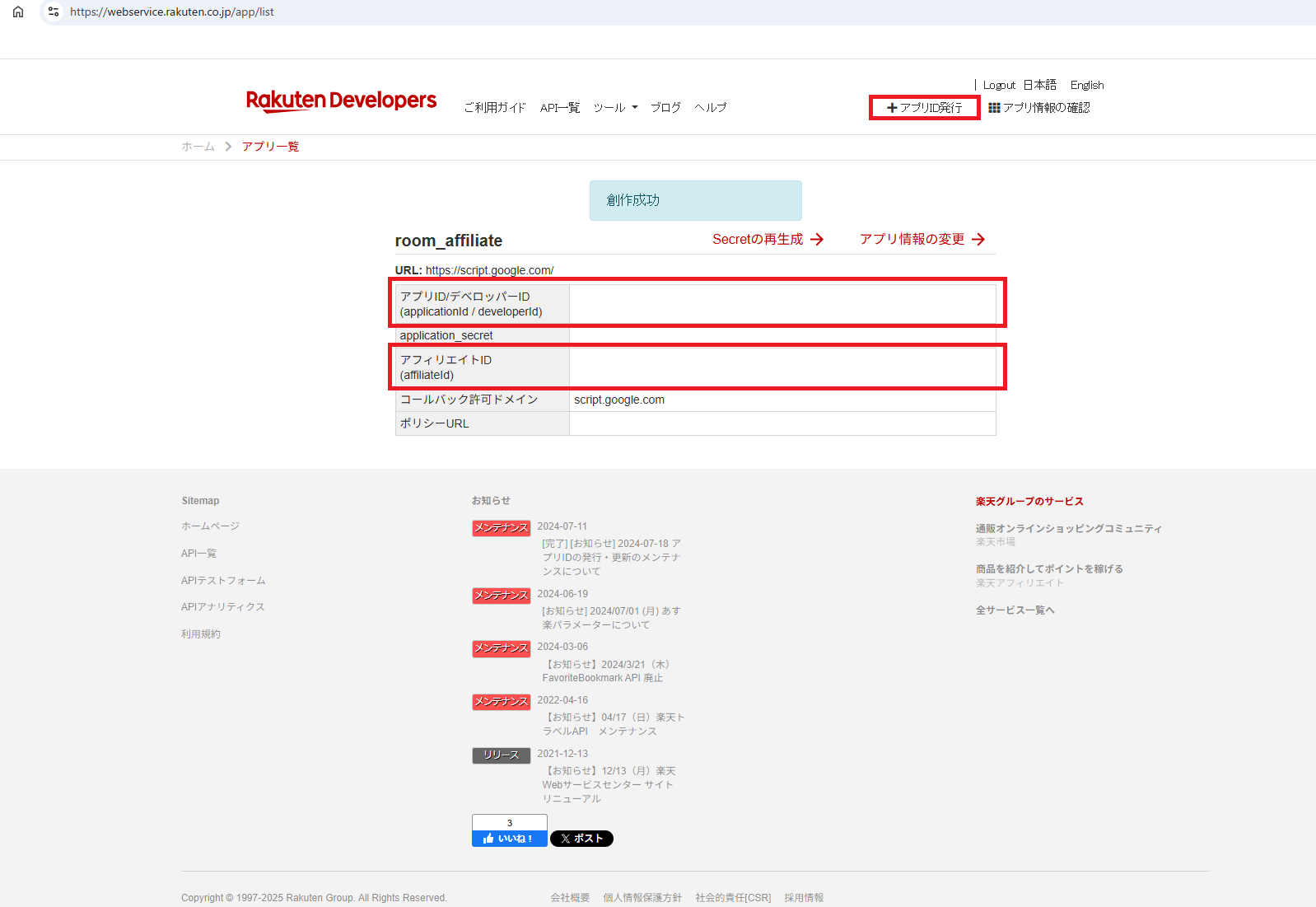Screen dimensions: 1316x907
Task: Click the Logout link
Action: click(999, 85)
